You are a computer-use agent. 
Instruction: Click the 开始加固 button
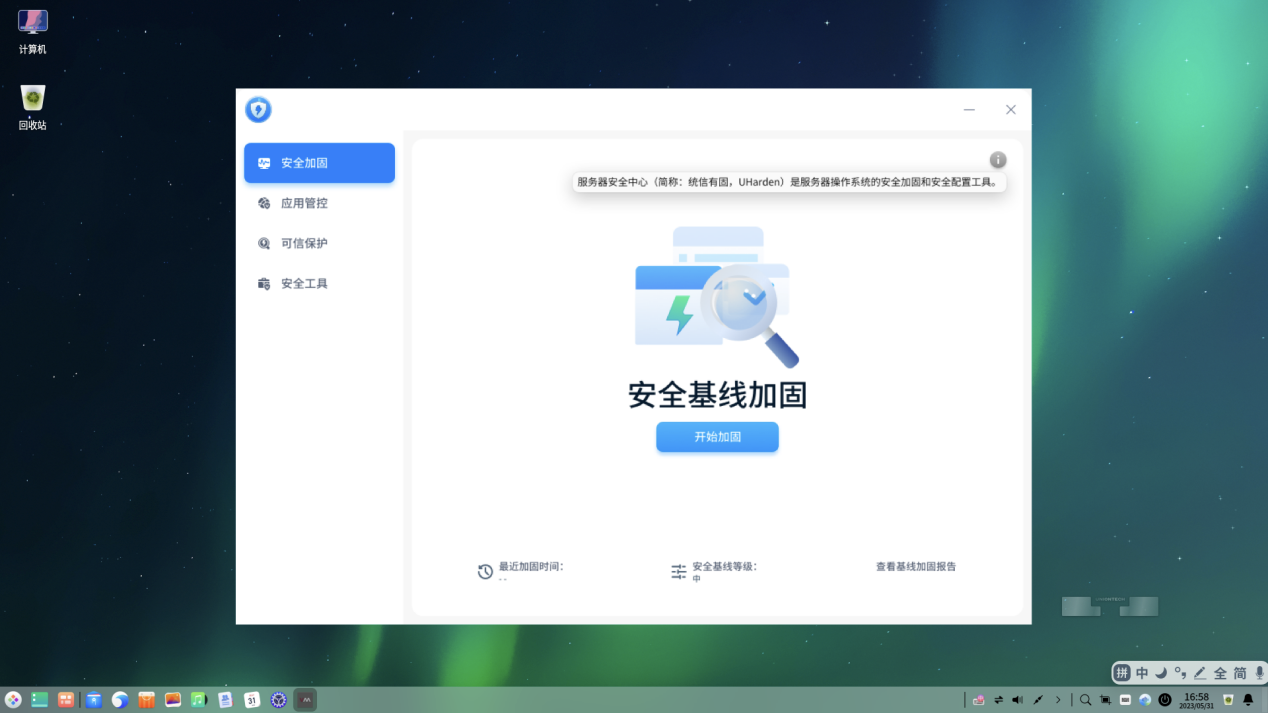click(x=717, y=437)
